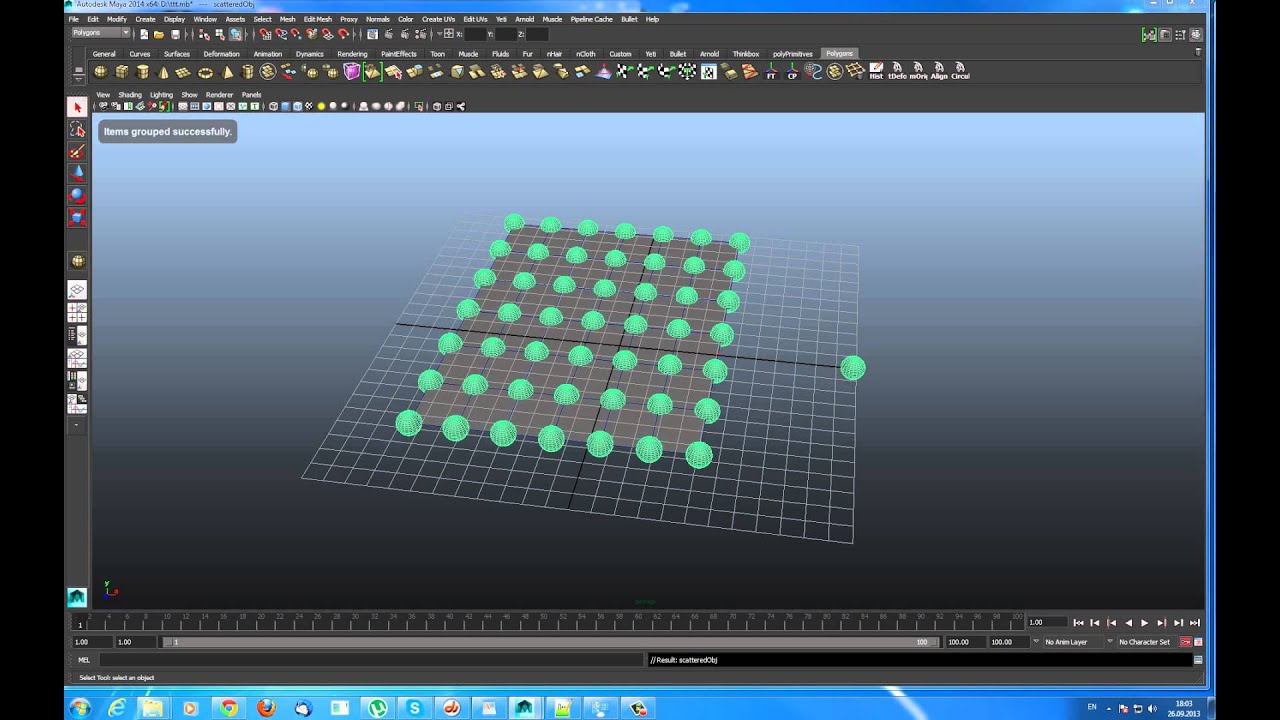Switch to four view layout

coord(77,312)
